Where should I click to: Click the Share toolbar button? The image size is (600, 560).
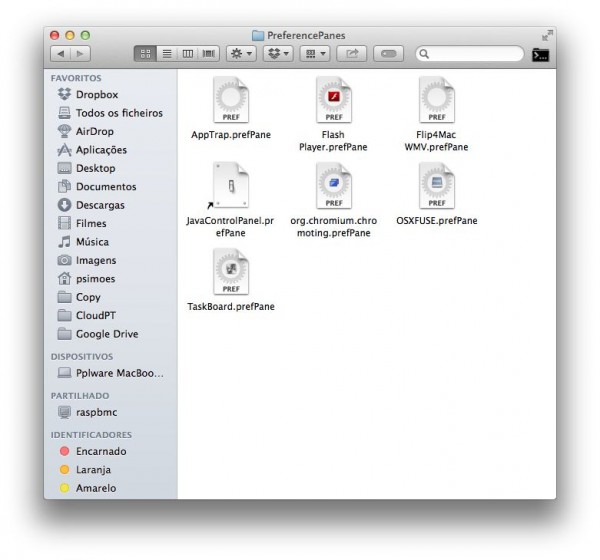click(x=352, y=54)
